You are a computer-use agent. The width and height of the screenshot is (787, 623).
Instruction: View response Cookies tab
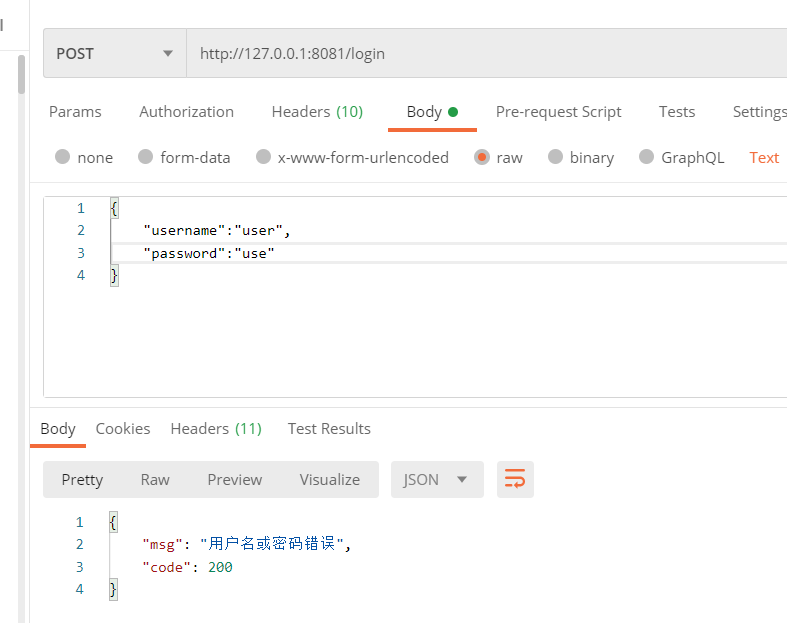point(123,429)
